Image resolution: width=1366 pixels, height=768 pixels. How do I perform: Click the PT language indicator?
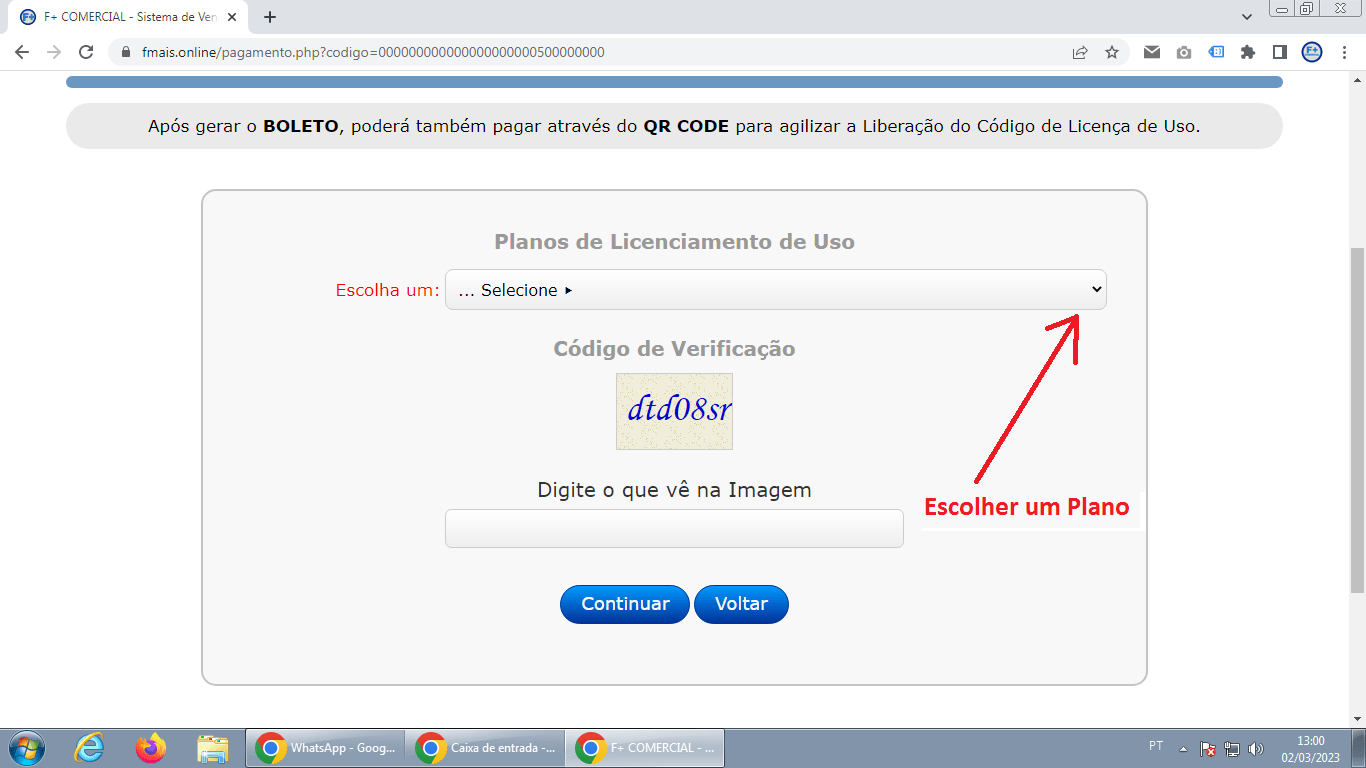(x=1156, y=746)
